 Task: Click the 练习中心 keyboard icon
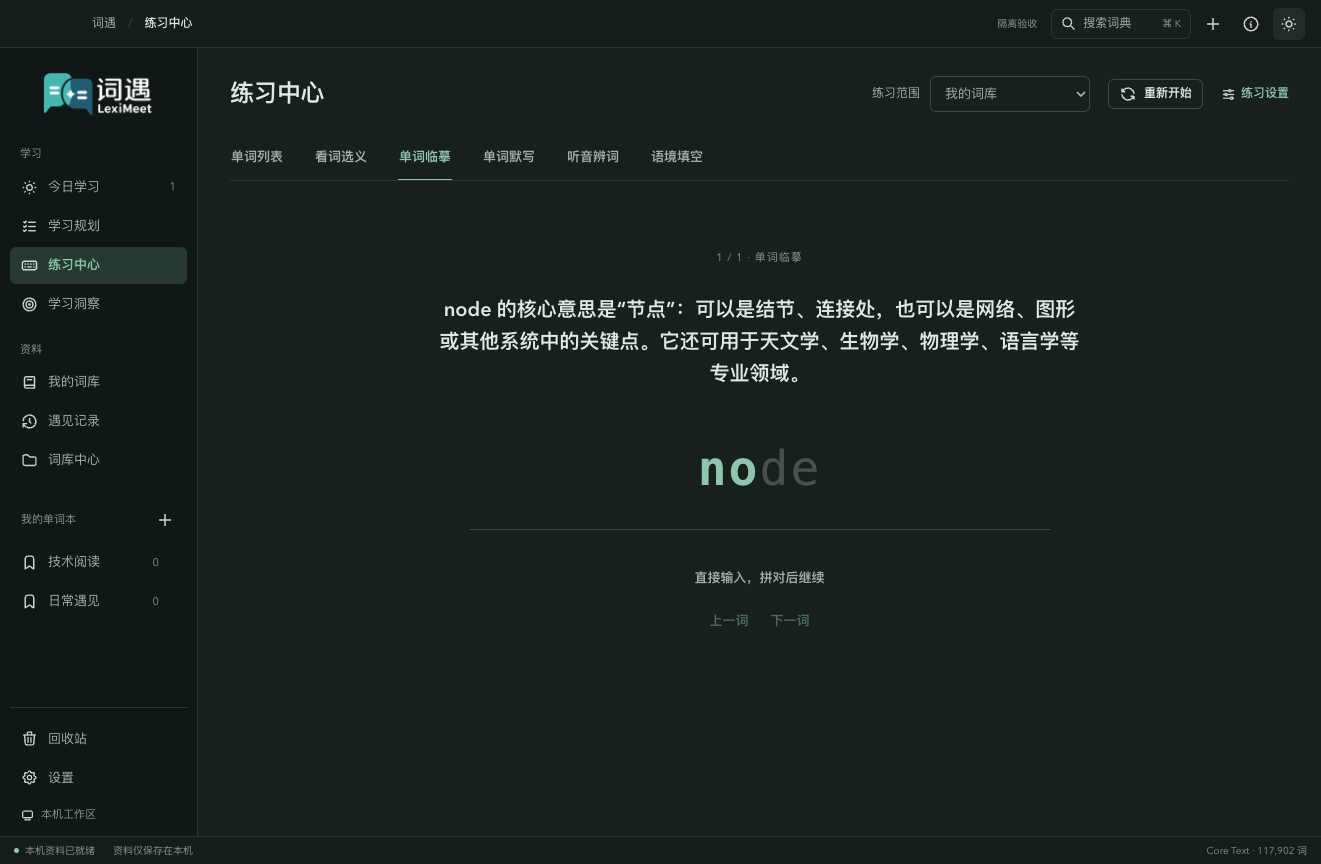click(30, 265)
